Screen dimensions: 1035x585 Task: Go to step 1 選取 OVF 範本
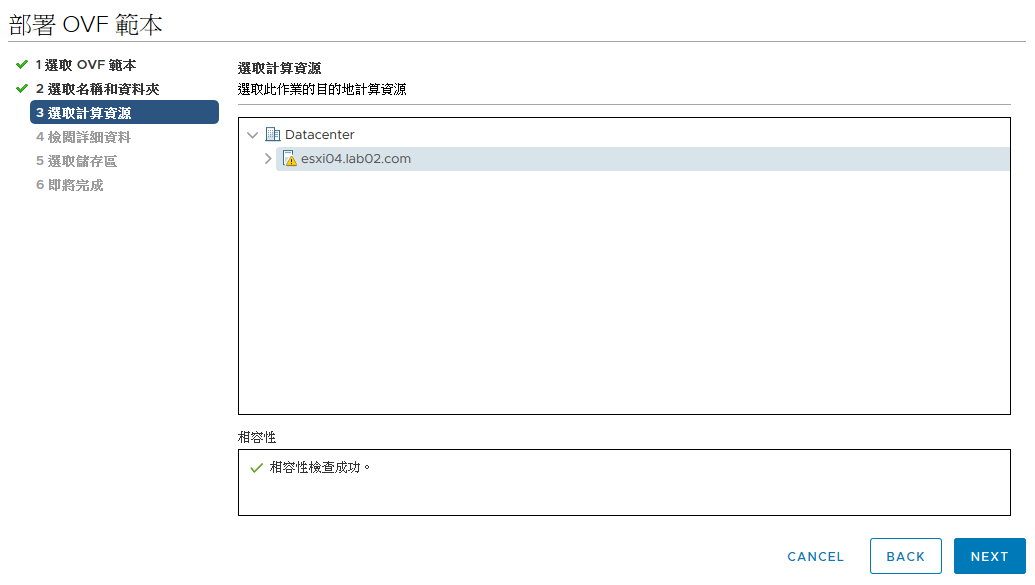point(86,65)
